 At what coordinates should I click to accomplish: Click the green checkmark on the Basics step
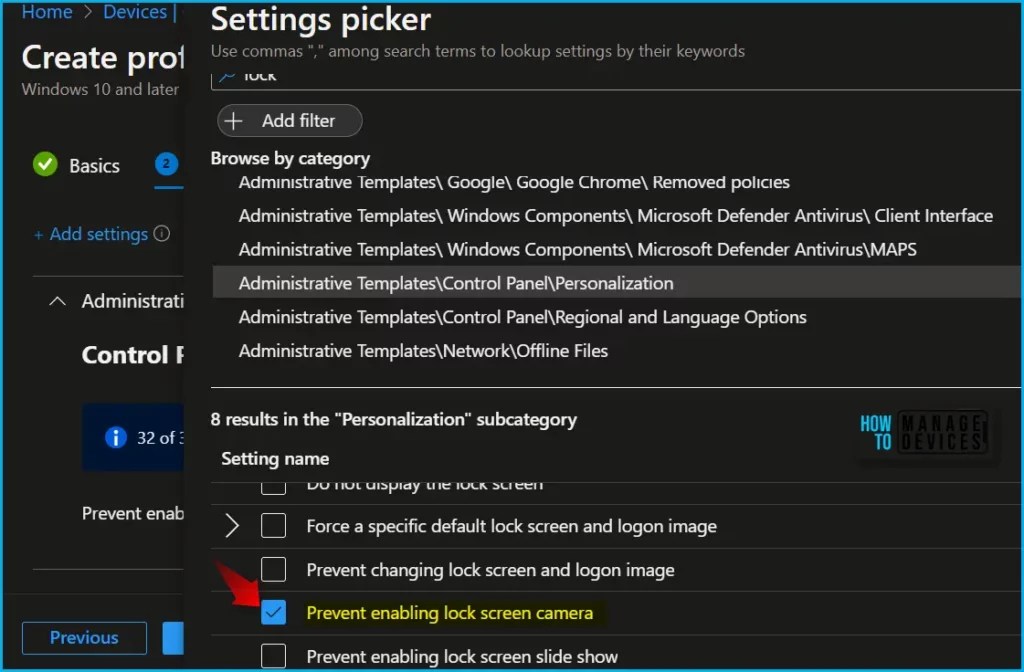coord(44,165)
